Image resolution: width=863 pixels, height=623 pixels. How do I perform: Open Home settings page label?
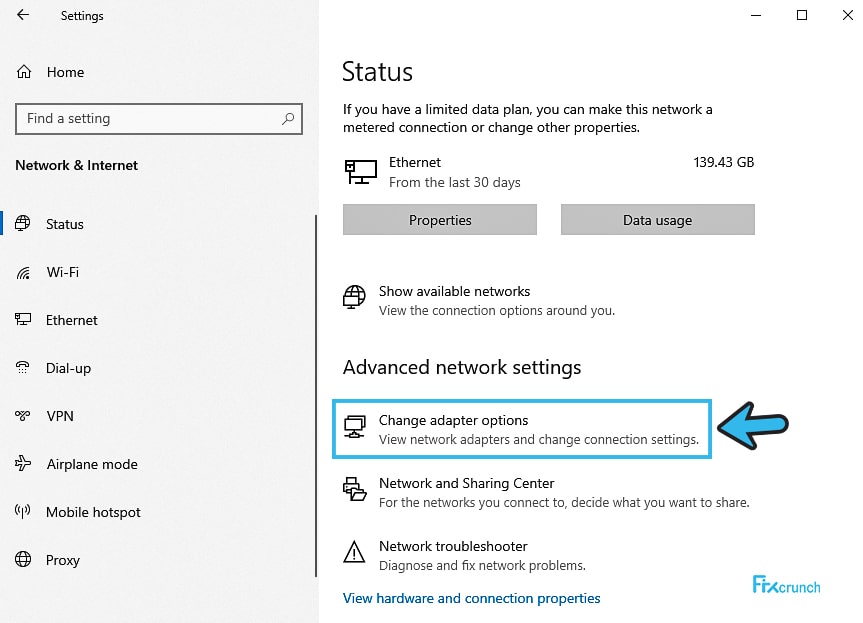click(x=65, y=72)
